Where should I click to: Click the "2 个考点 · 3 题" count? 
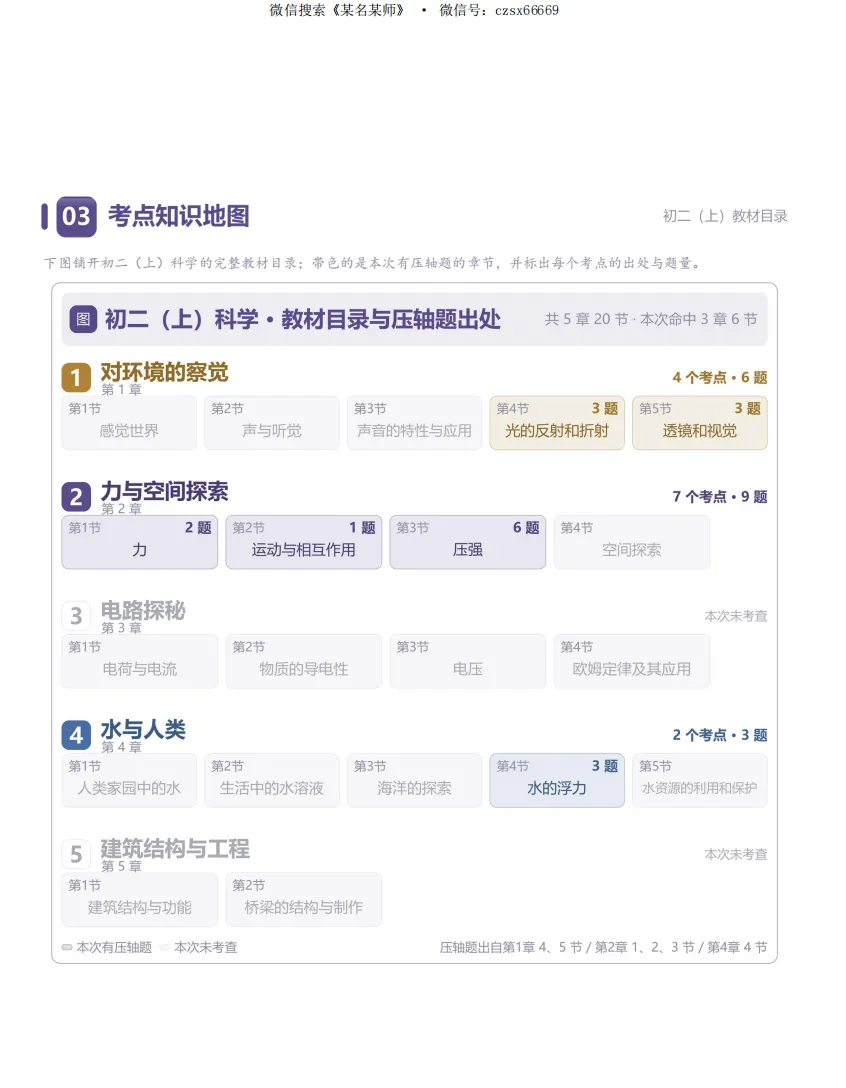(720, 735)
